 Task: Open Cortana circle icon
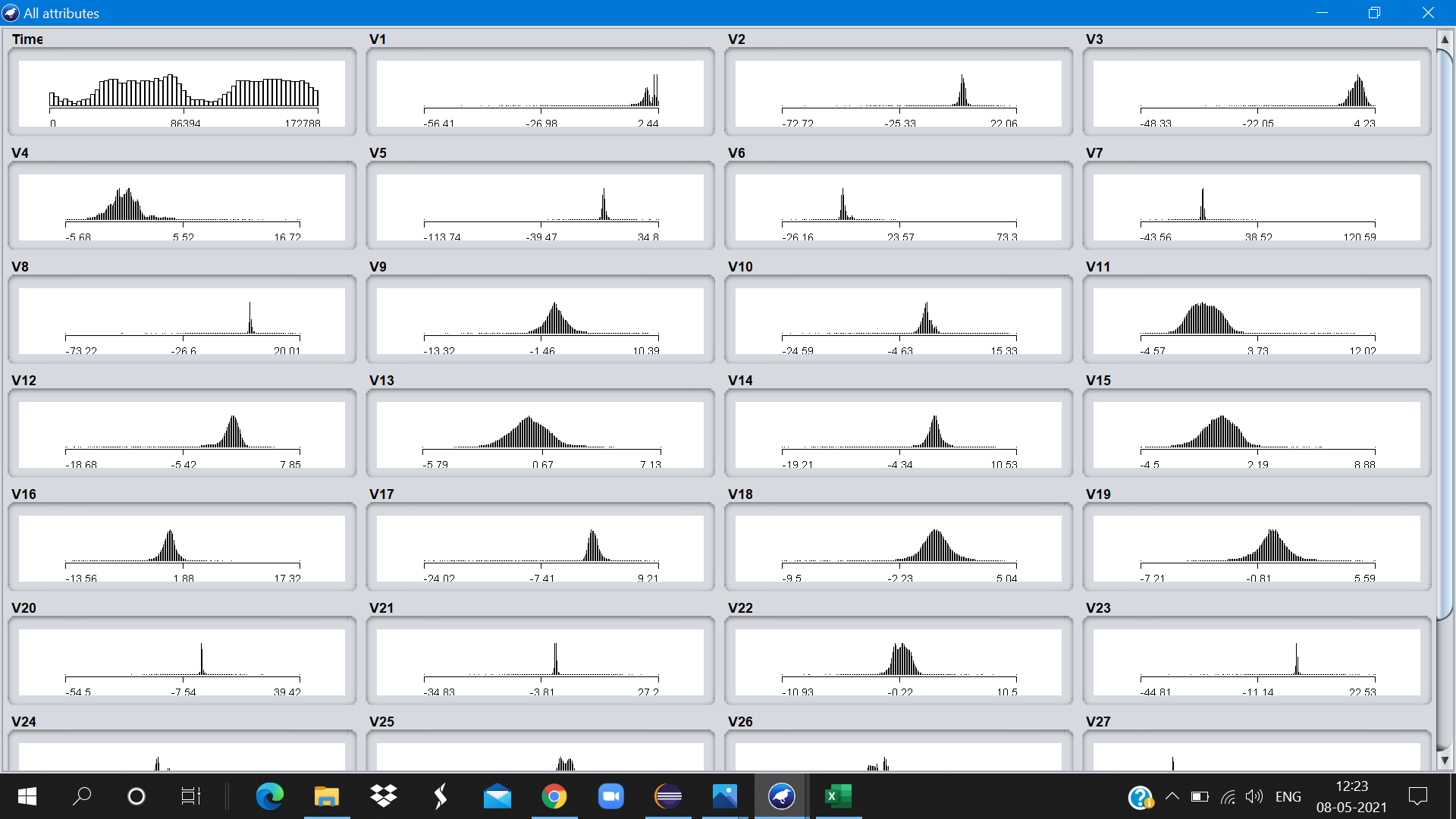click(136, 796)
